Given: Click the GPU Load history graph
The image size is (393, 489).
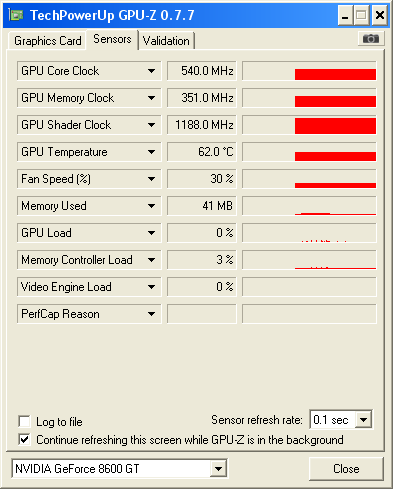Looking at the screenshot, I should tap(309, 233).
